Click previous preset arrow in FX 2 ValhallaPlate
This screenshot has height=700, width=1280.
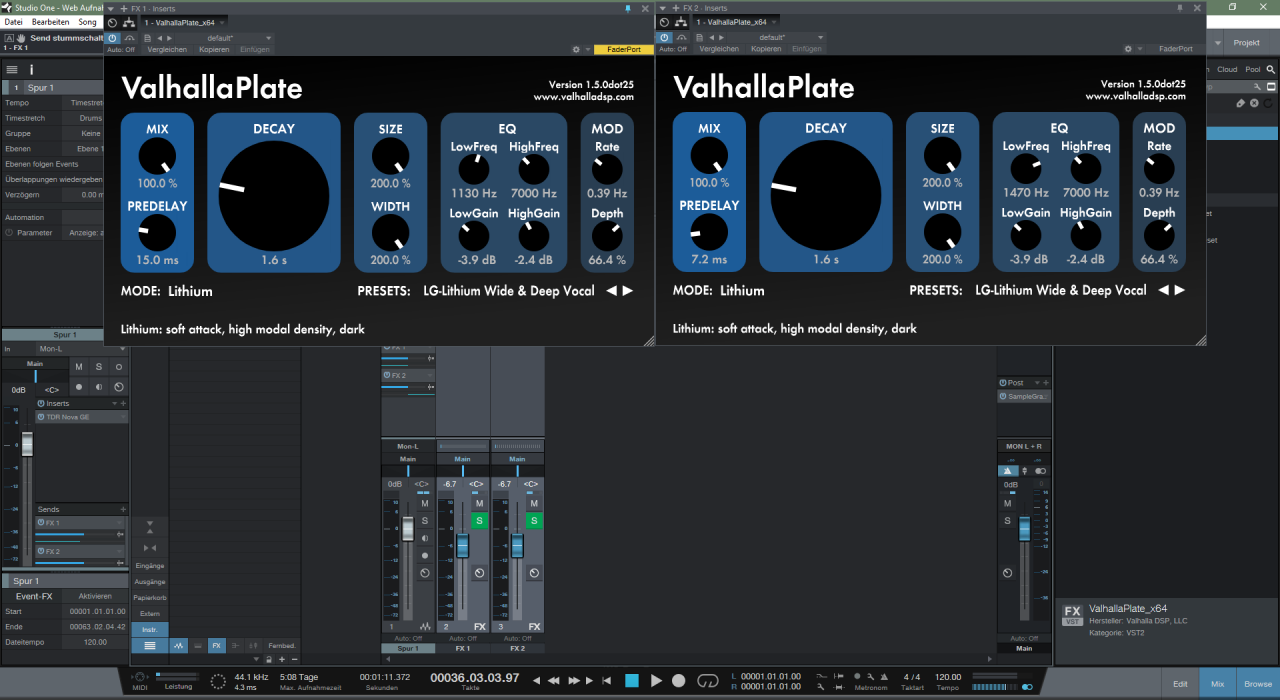pyautogui.click(x=1164, y=291)
